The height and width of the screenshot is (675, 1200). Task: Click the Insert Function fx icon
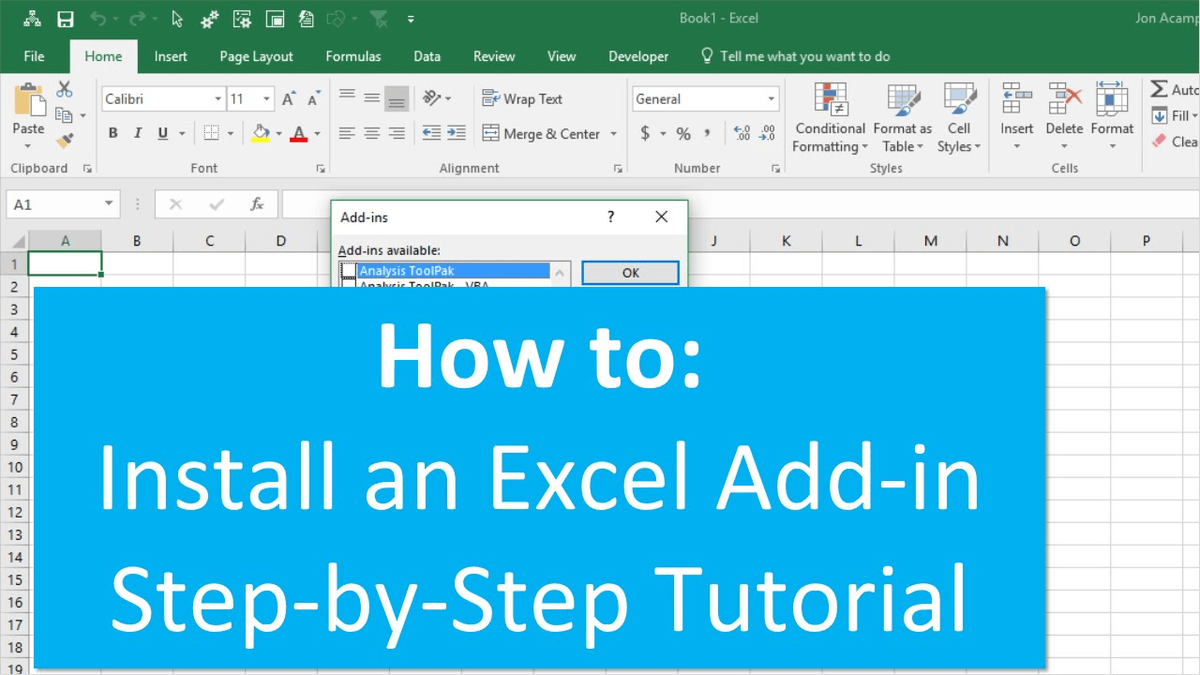257,204
